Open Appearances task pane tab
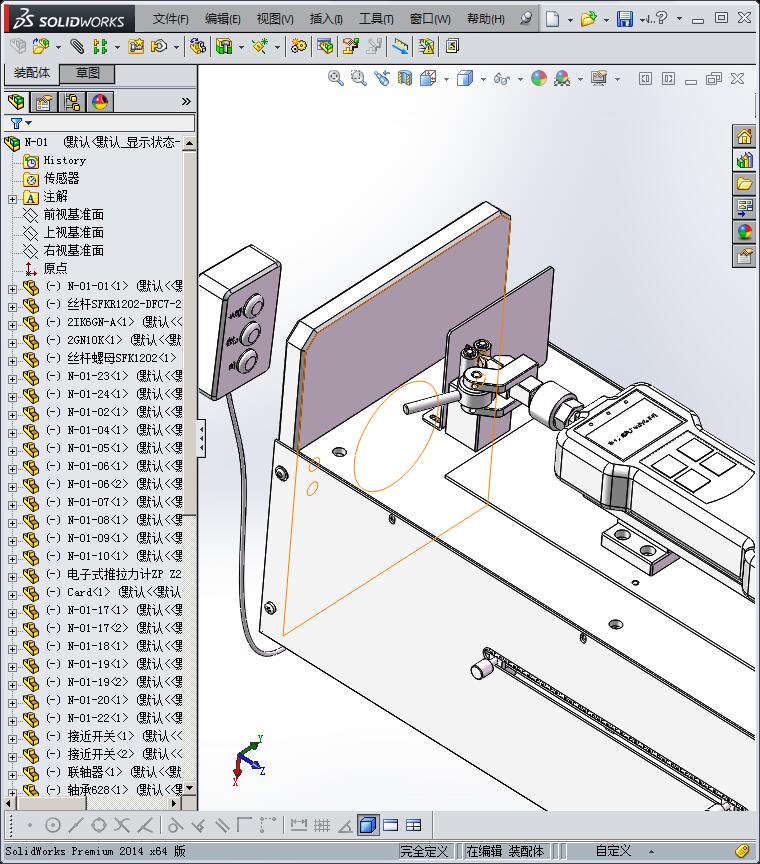Screen dimensions: 760x864 tap(744, 232)
